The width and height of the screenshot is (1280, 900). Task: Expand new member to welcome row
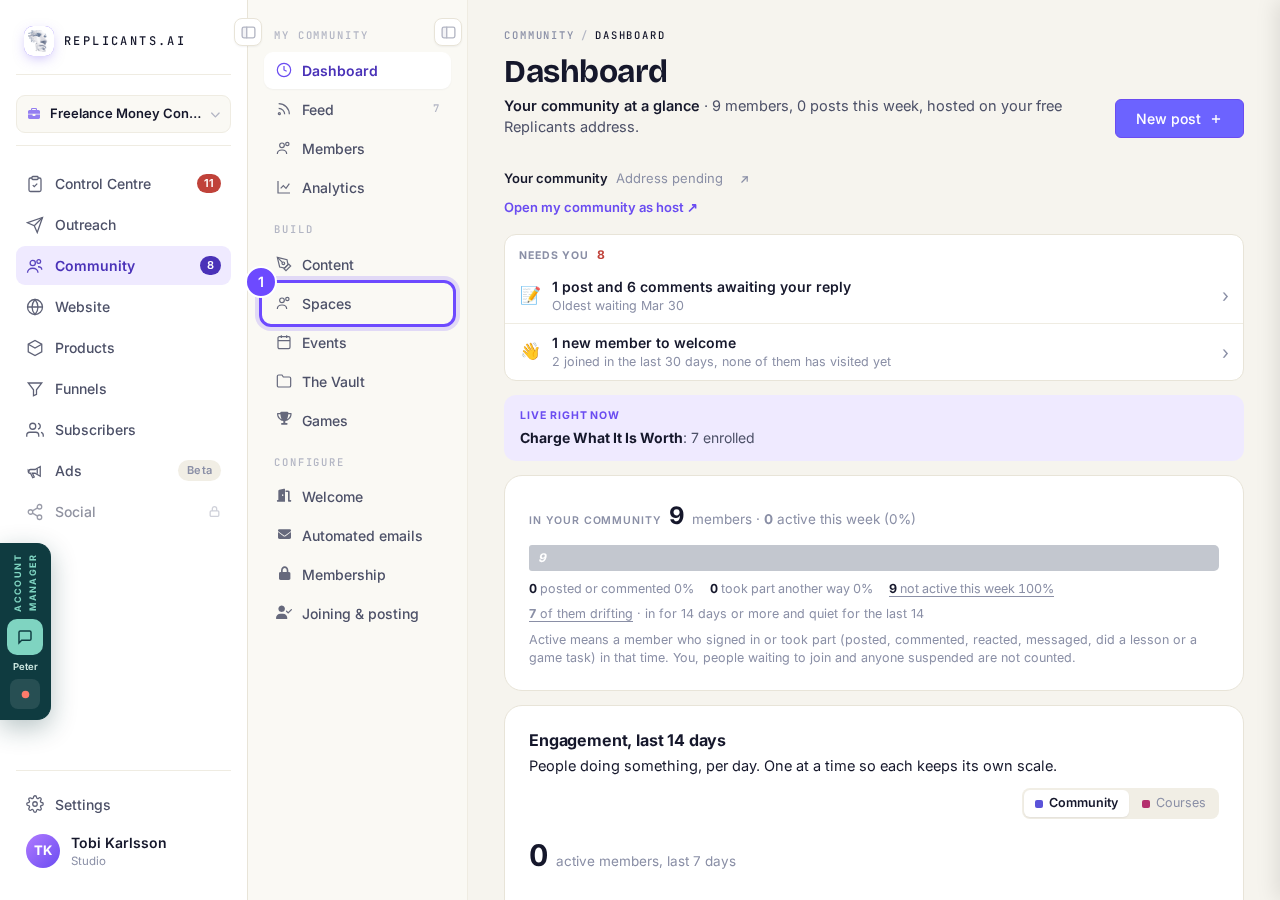[x=874, y=352]
